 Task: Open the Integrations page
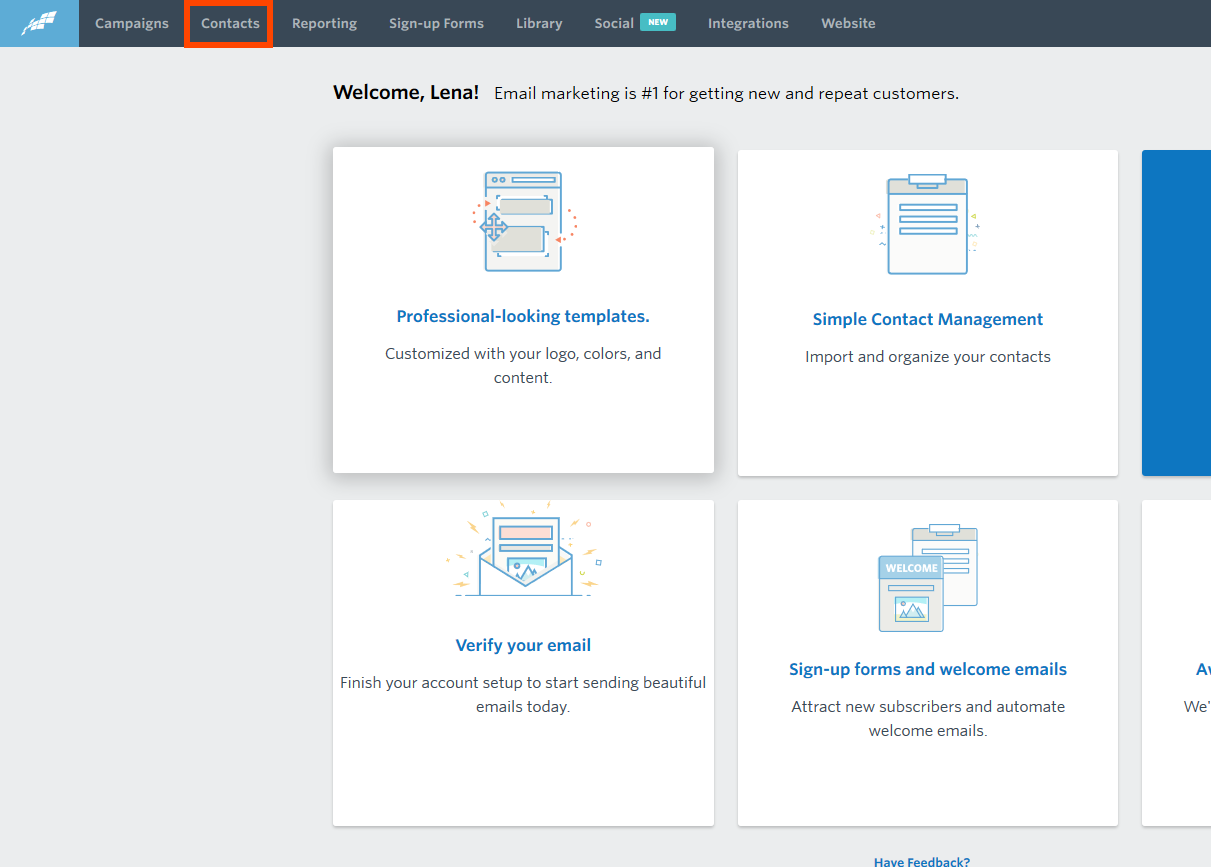(x=748, y=23)
